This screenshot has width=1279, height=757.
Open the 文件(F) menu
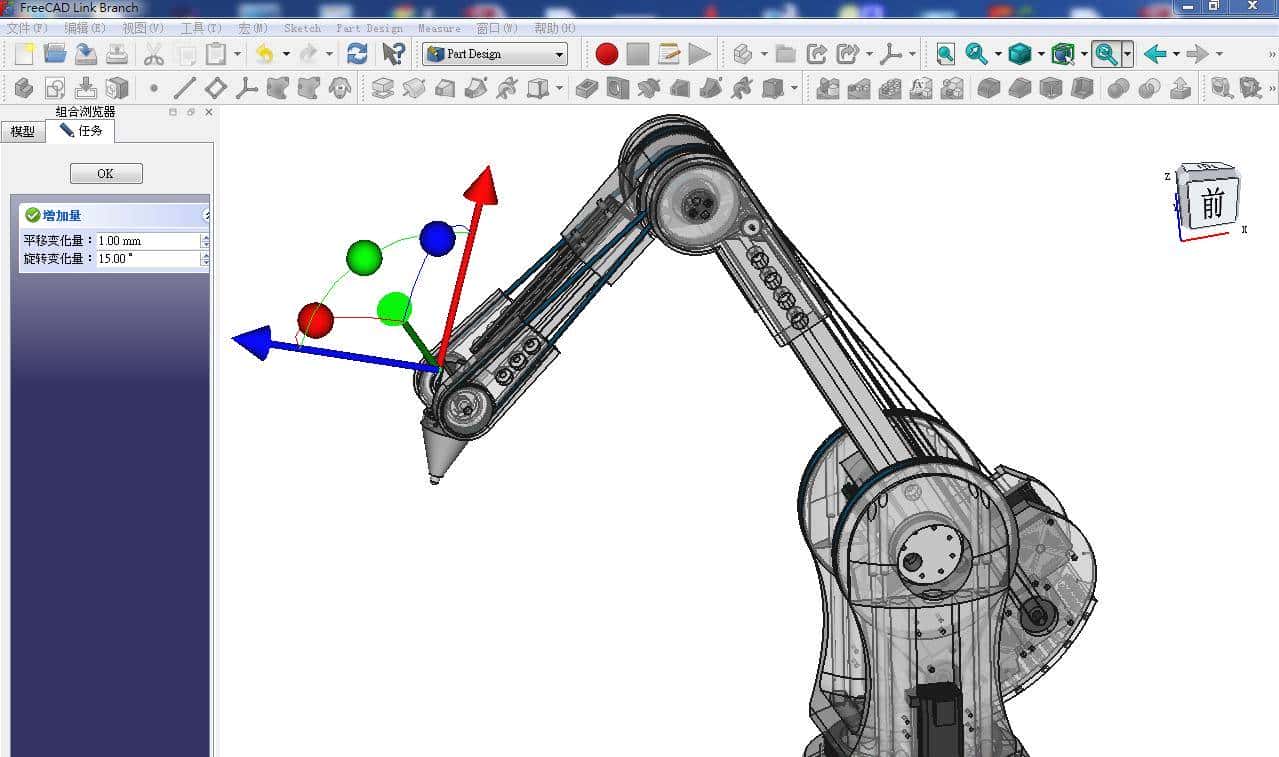[x=27, y=28]
